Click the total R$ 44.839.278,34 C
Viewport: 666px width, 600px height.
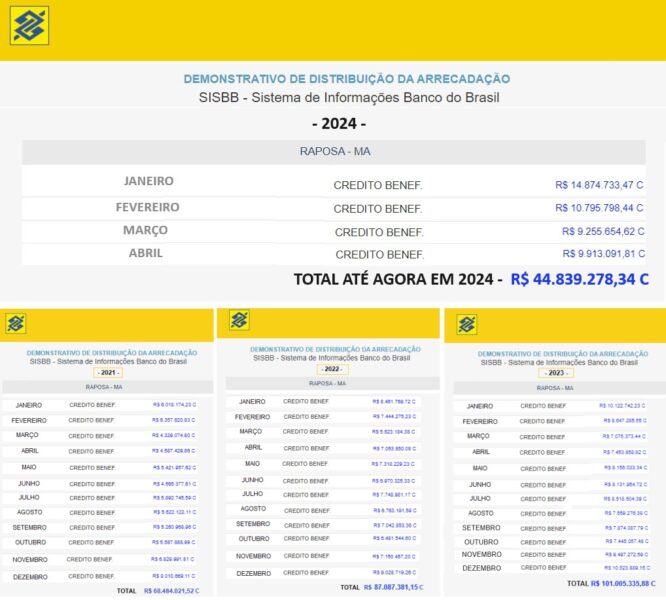[579, 279]
